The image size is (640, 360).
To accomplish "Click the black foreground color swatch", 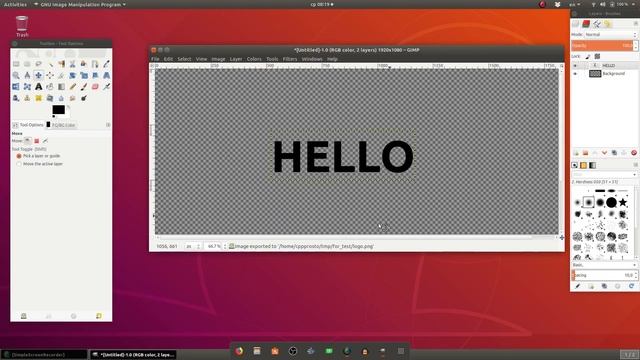I will pyautogui.click(x=58, y=109).
